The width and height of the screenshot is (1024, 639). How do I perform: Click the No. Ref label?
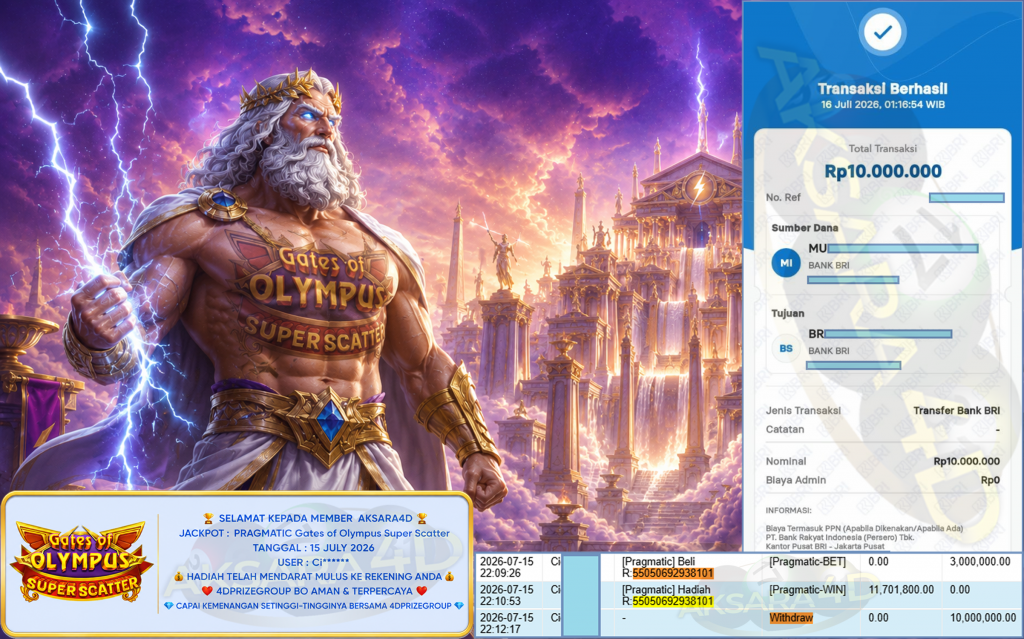(x=783, y=197)
